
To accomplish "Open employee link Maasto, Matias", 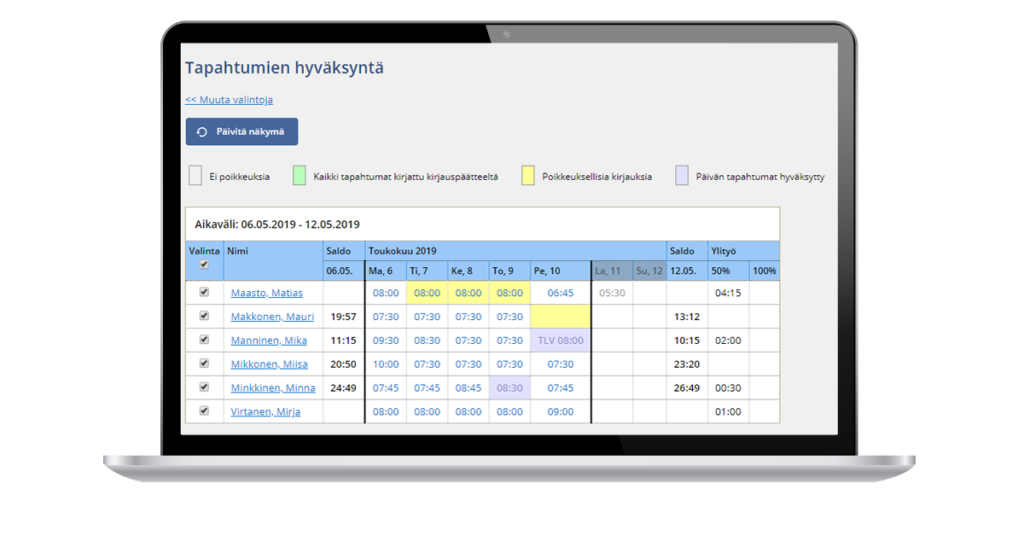I will coord(266,293).
